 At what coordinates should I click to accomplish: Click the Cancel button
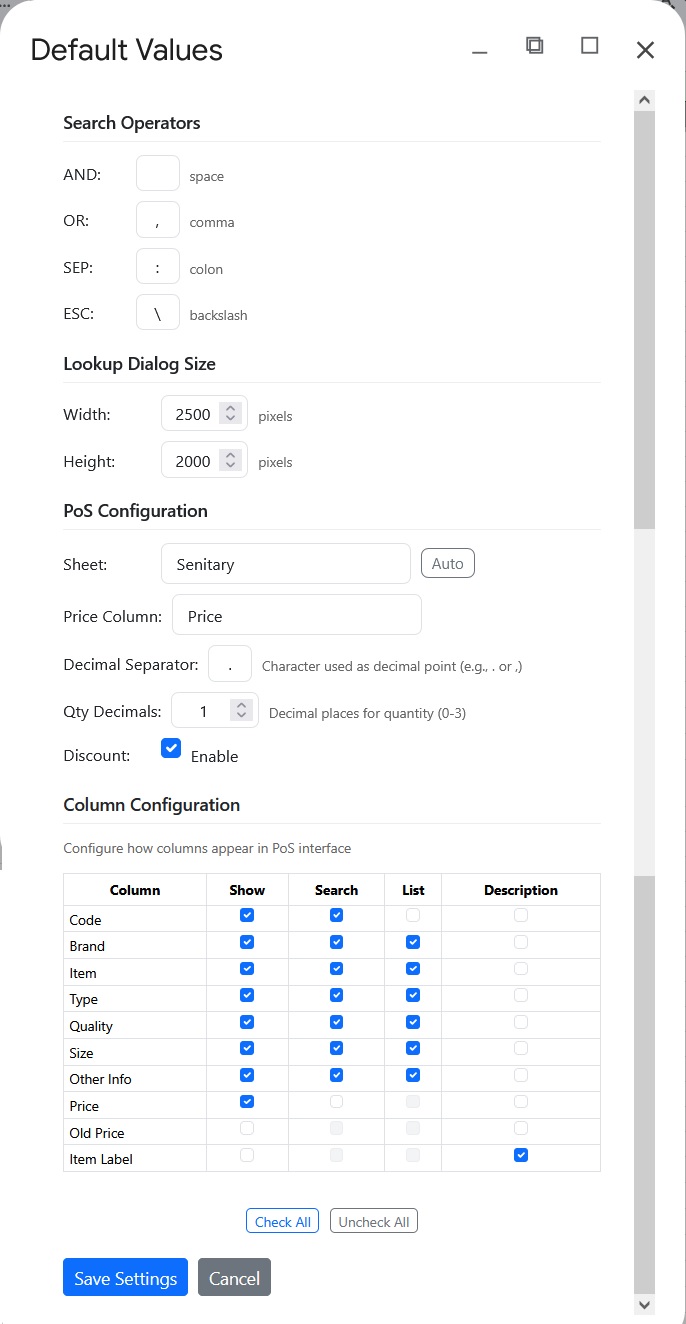234,1277
